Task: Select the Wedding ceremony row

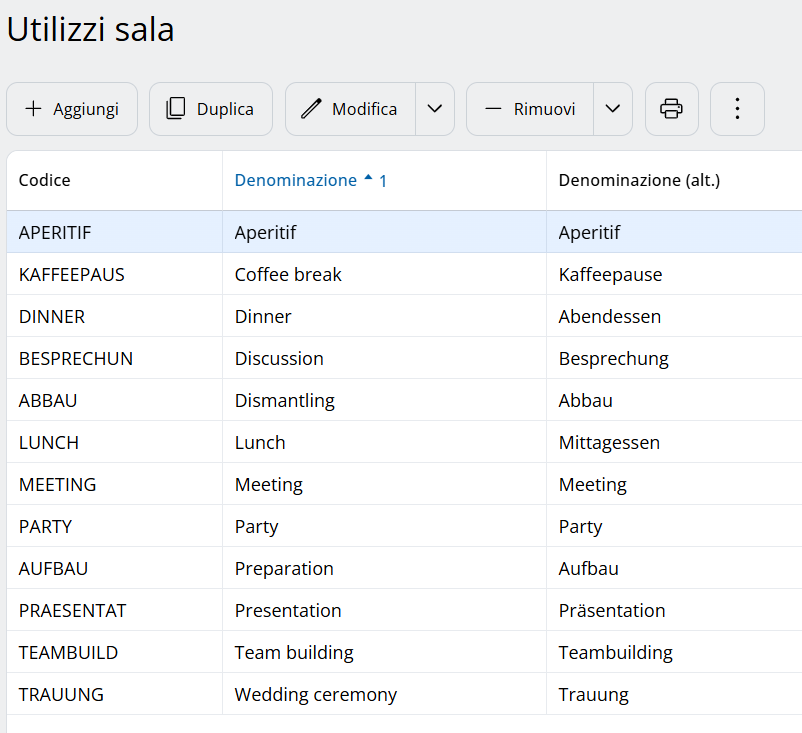Action: point(315,694)
